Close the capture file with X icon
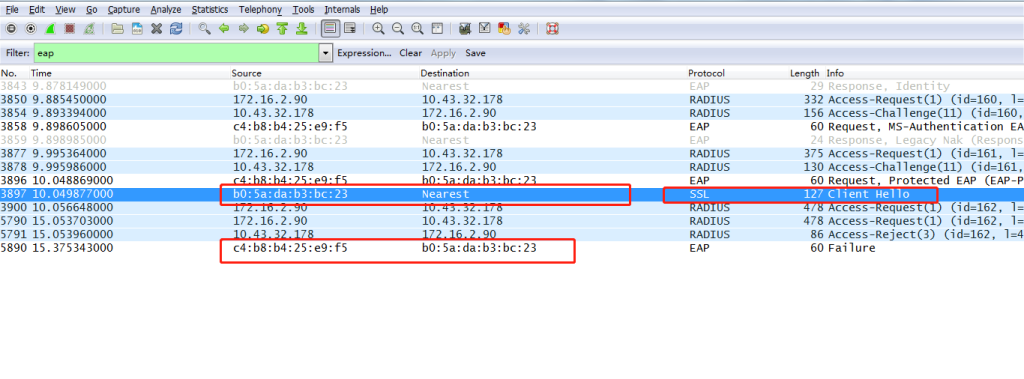The width and height of the screenshot is (1024, 379). pos(157,29)
